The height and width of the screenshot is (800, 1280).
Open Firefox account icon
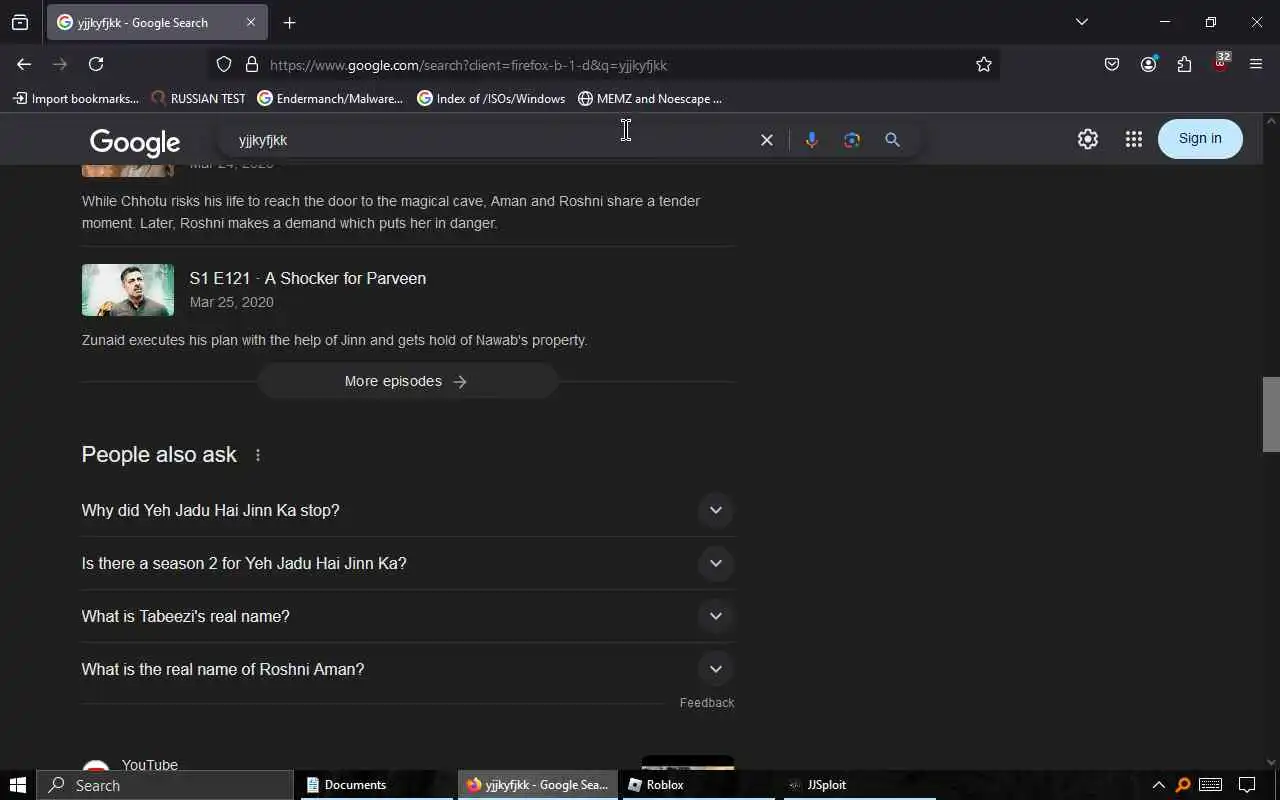1148,64
